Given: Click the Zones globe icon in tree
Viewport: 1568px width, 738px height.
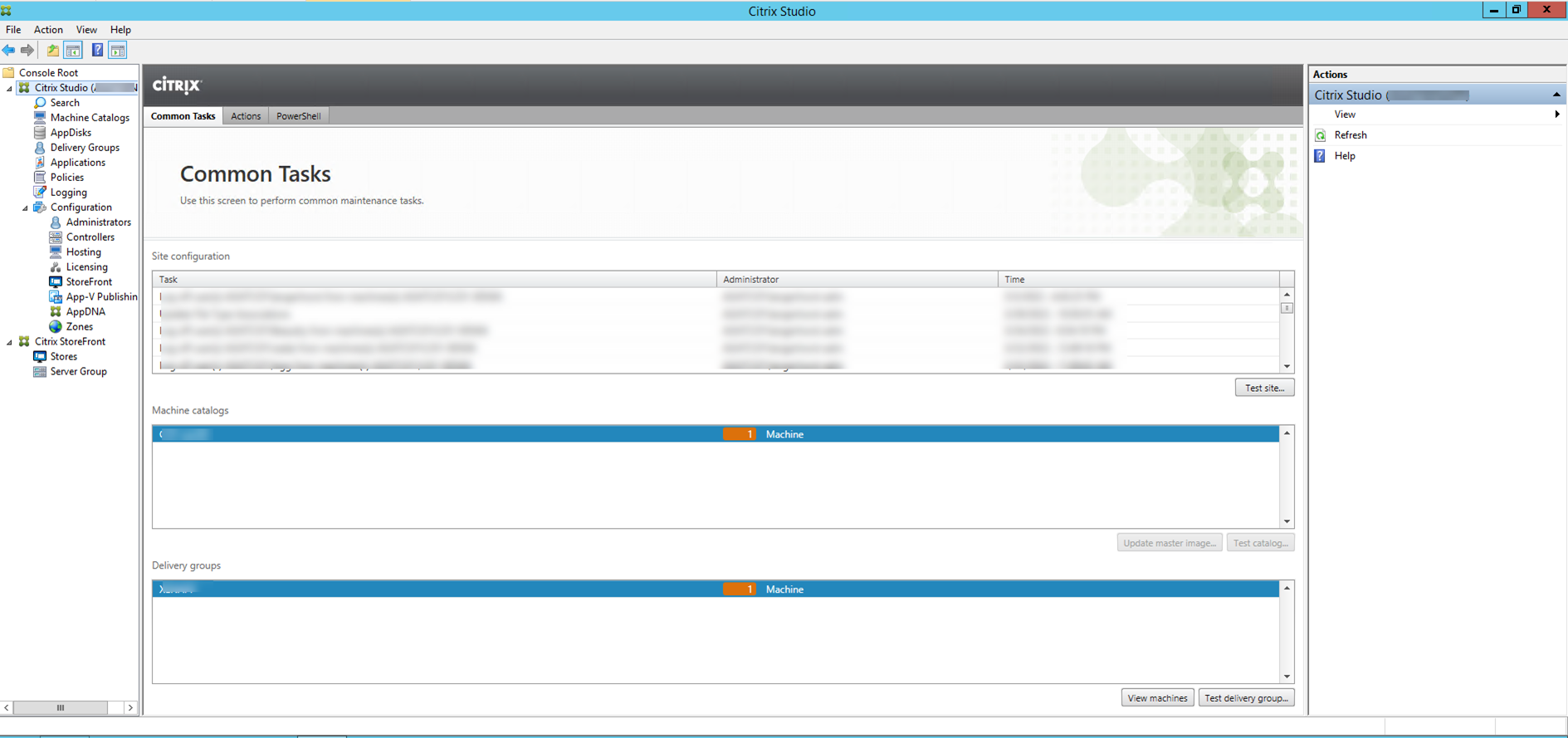Looking at the screenshot, I should coord(56,327).
